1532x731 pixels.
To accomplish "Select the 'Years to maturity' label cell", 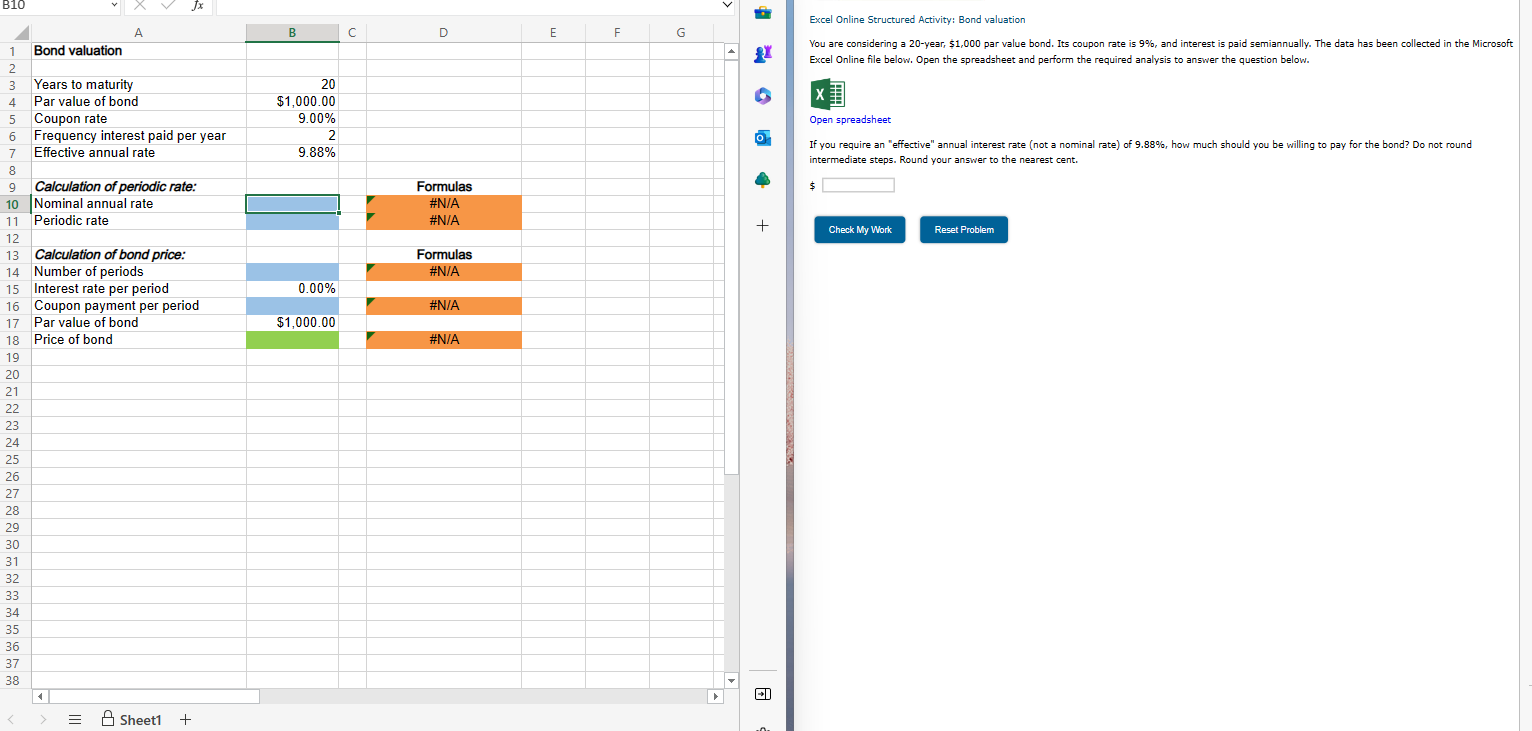I will [x=138, y=85].
